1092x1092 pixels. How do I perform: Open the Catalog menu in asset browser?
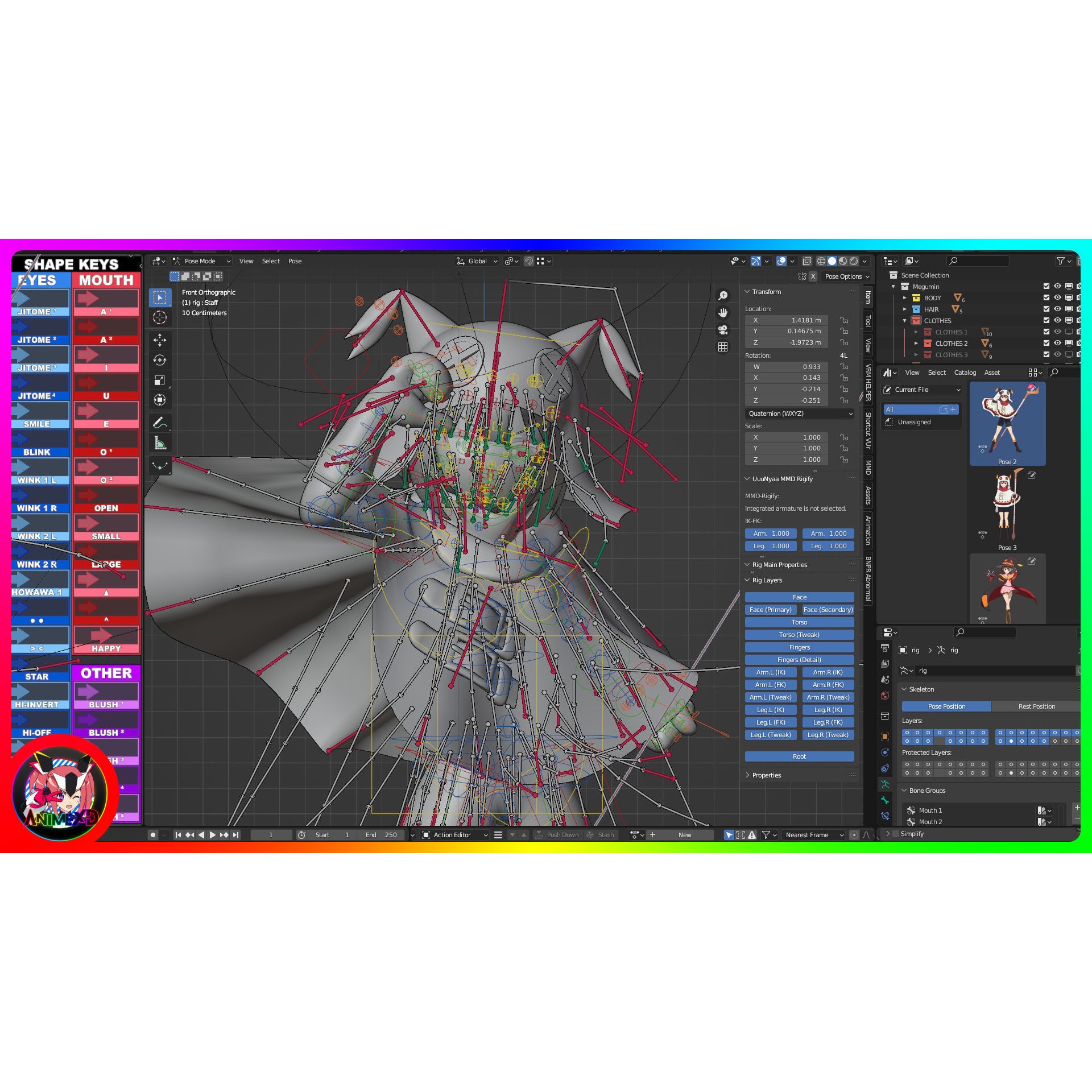tap(965, 373)
